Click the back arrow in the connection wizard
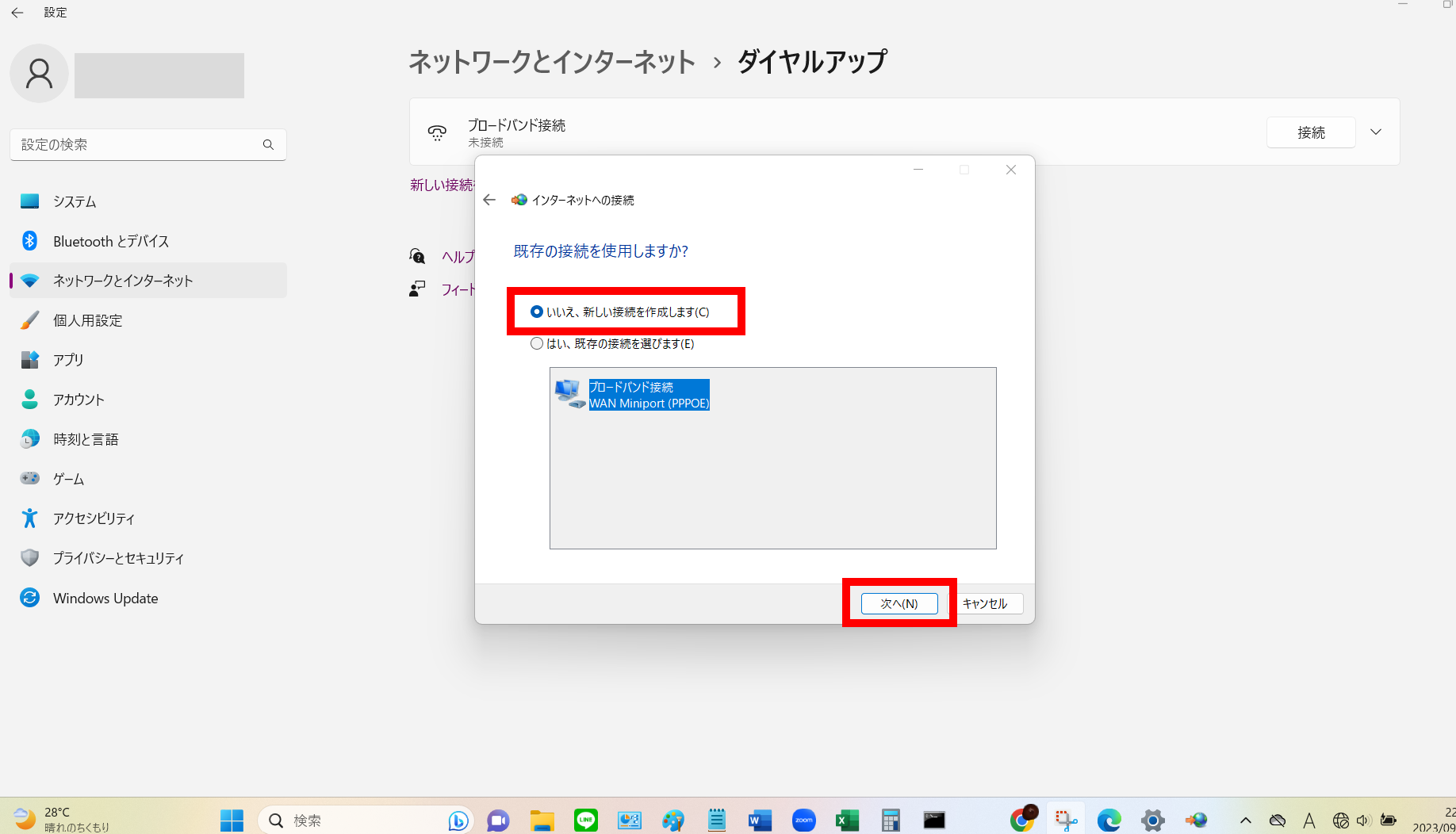 point(489,200)
